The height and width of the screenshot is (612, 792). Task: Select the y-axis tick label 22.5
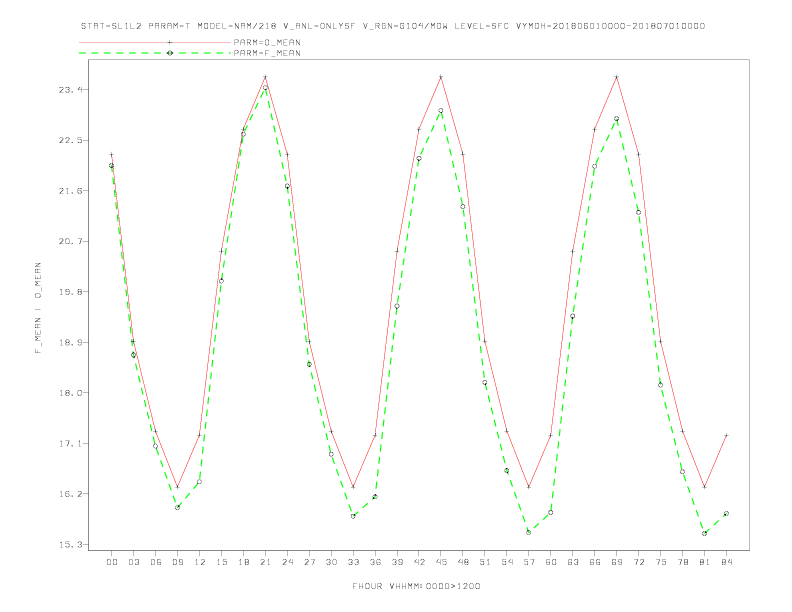70,140
